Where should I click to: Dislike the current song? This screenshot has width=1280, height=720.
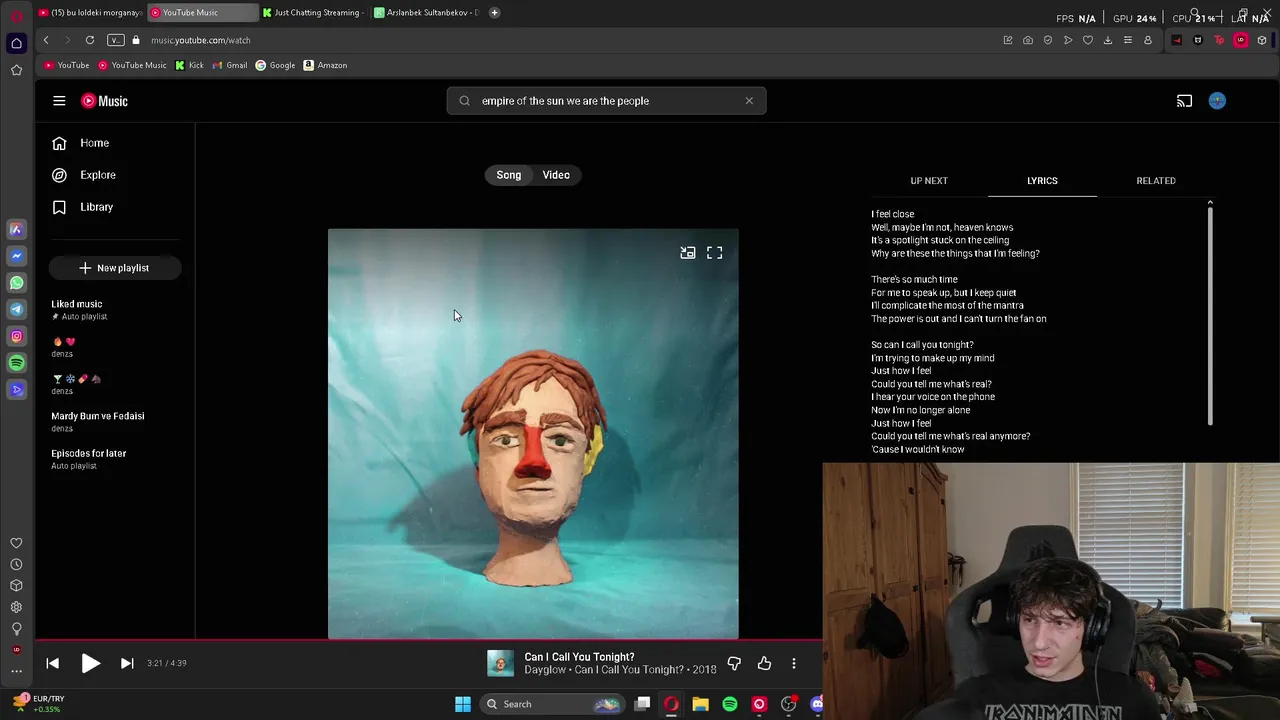[734, 663]
